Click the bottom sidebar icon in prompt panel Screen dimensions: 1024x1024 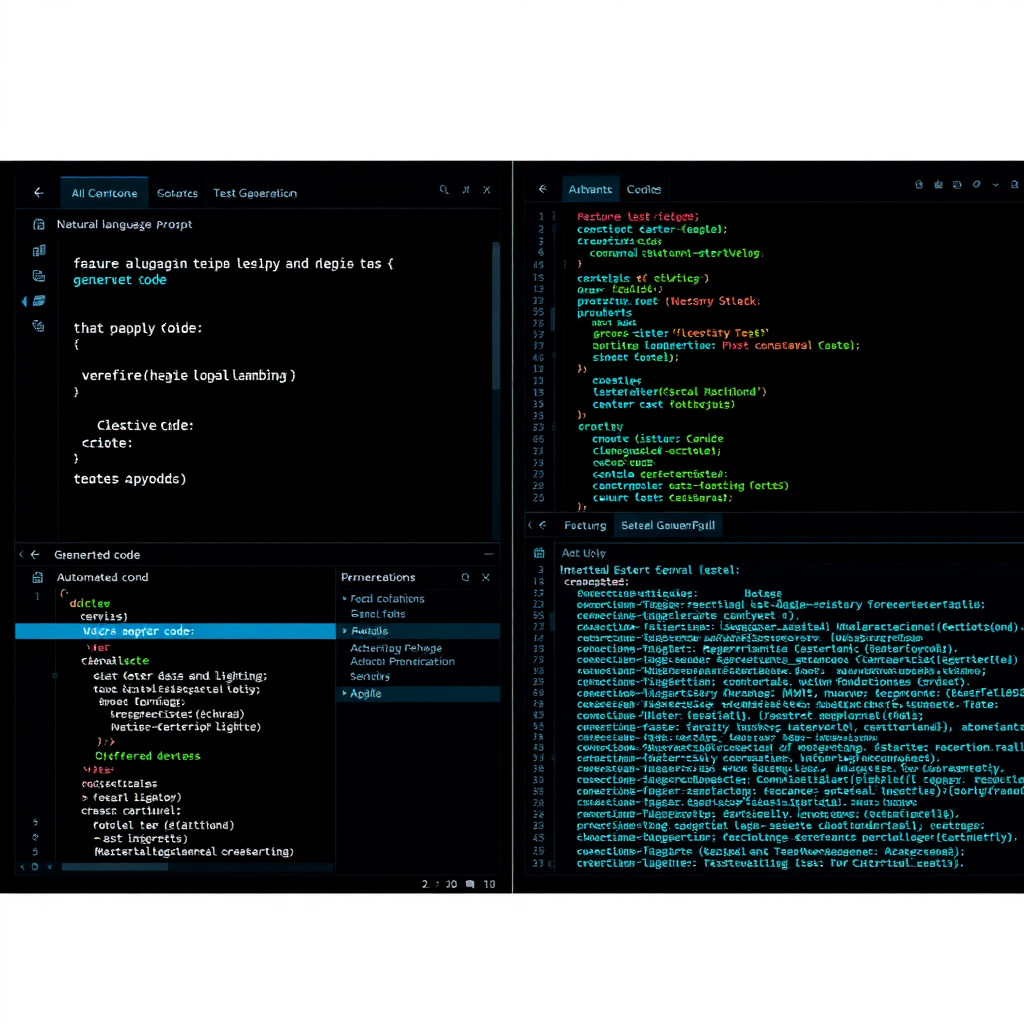point(39,326)
